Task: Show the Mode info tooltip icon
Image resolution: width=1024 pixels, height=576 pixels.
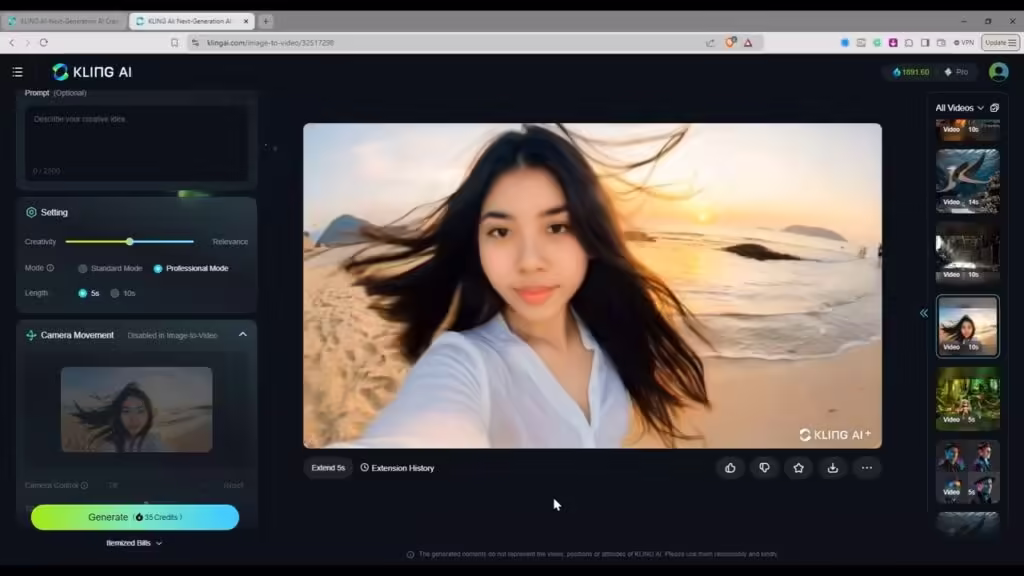Action: click(50, 268)
